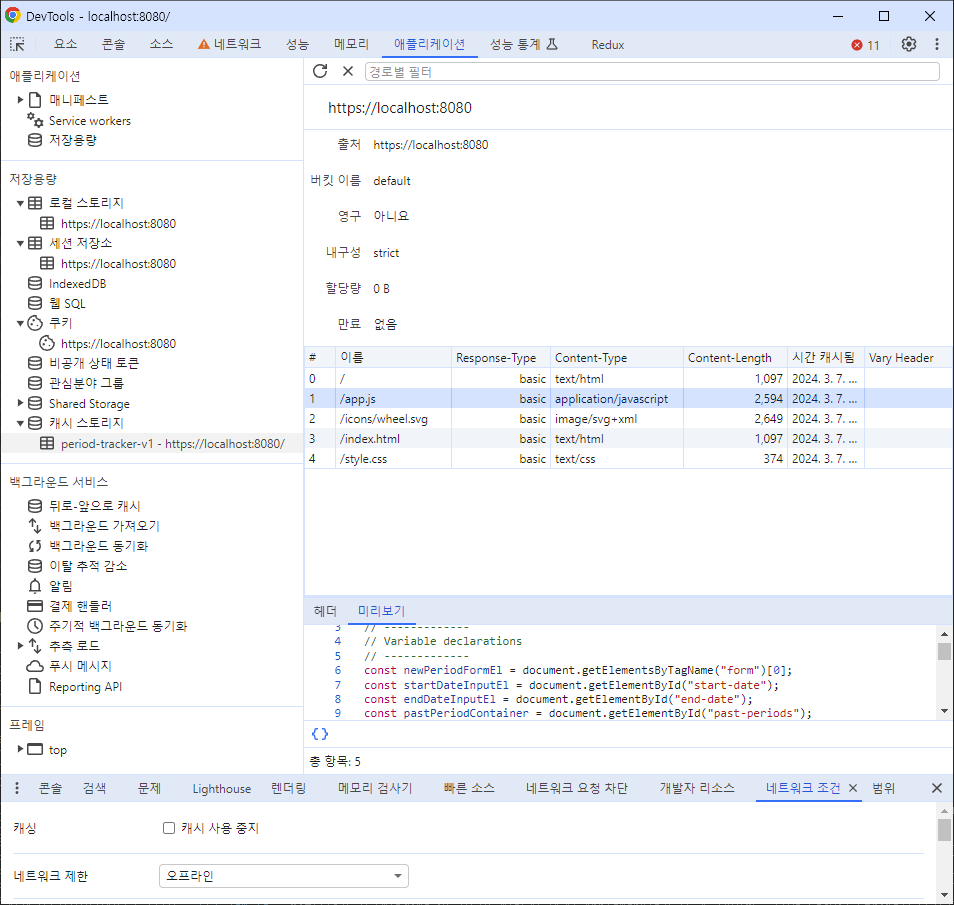This screenshot has width=954, height=905.
Task: Click the cookie icon next to 쿠키
Action: coord(35,323)
